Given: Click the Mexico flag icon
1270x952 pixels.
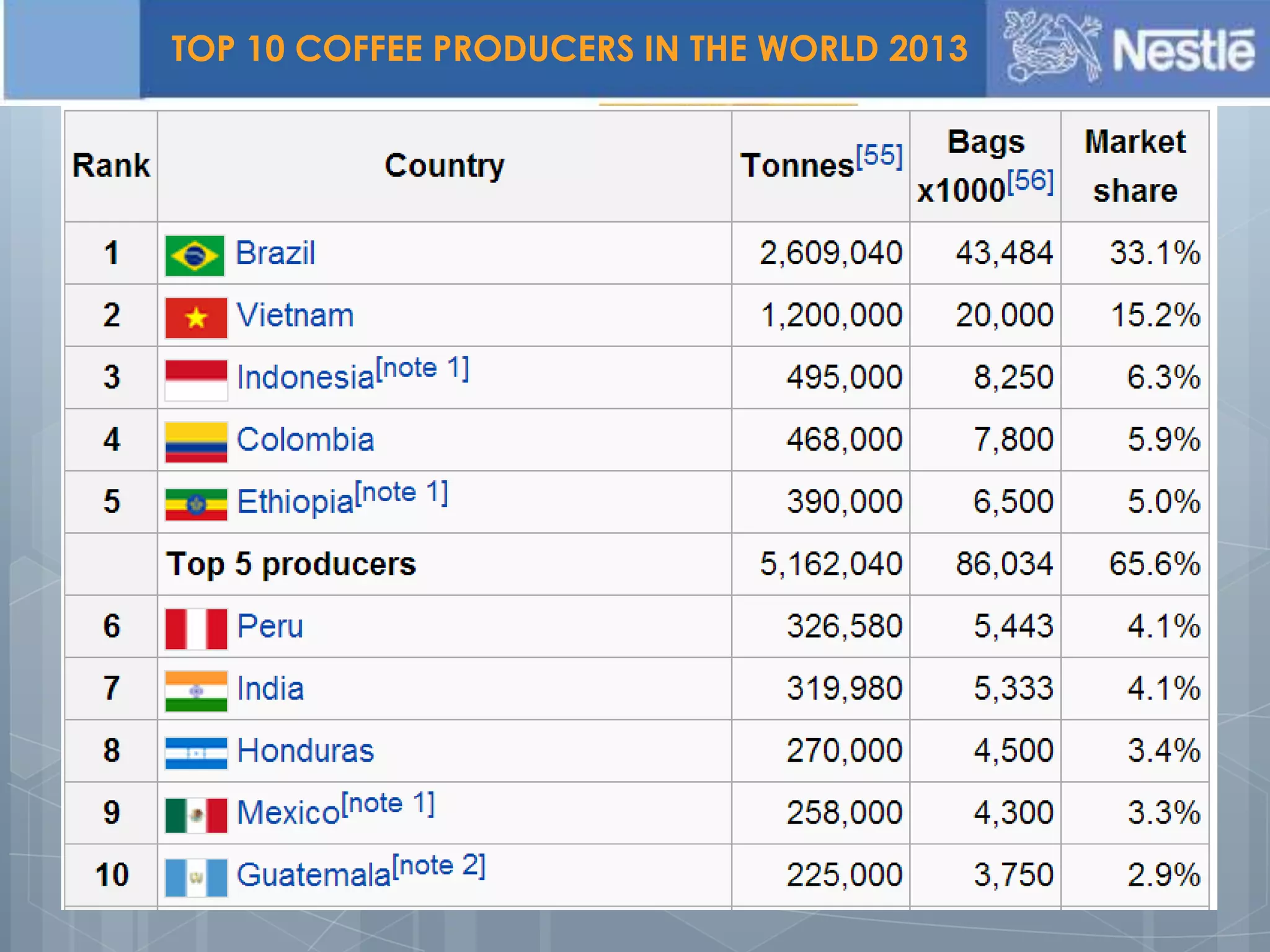Looking at the screenshot, I should tap(196, 816).
